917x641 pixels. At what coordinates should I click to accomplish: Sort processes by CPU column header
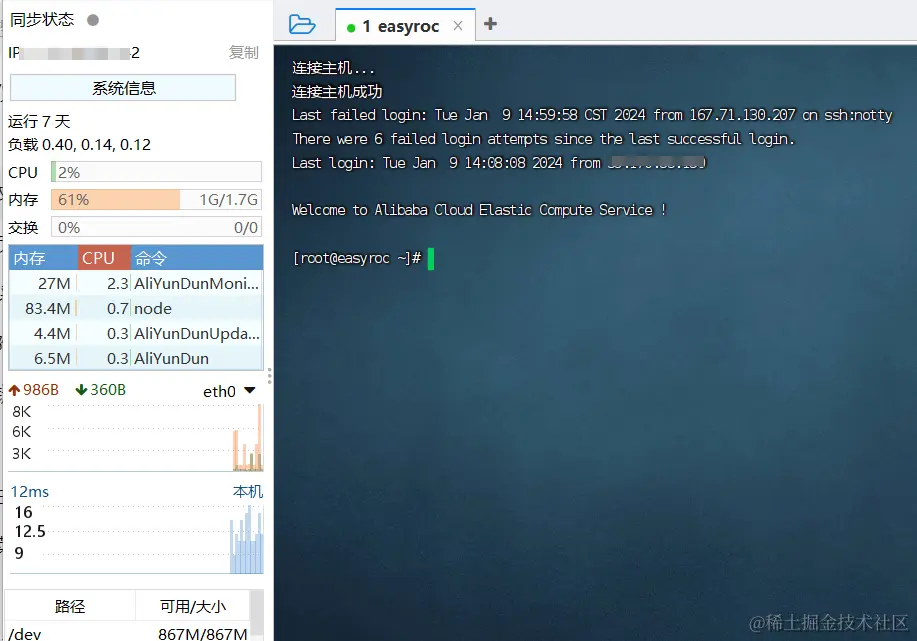[x=104, y=258]
